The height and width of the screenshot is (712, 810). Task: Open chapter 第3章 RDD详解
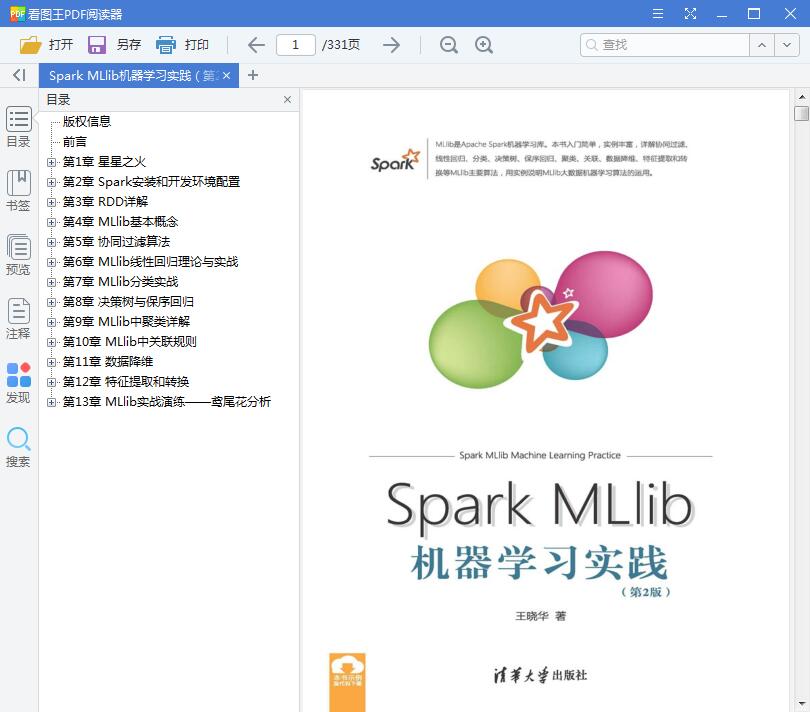click(x=105, y=202)
